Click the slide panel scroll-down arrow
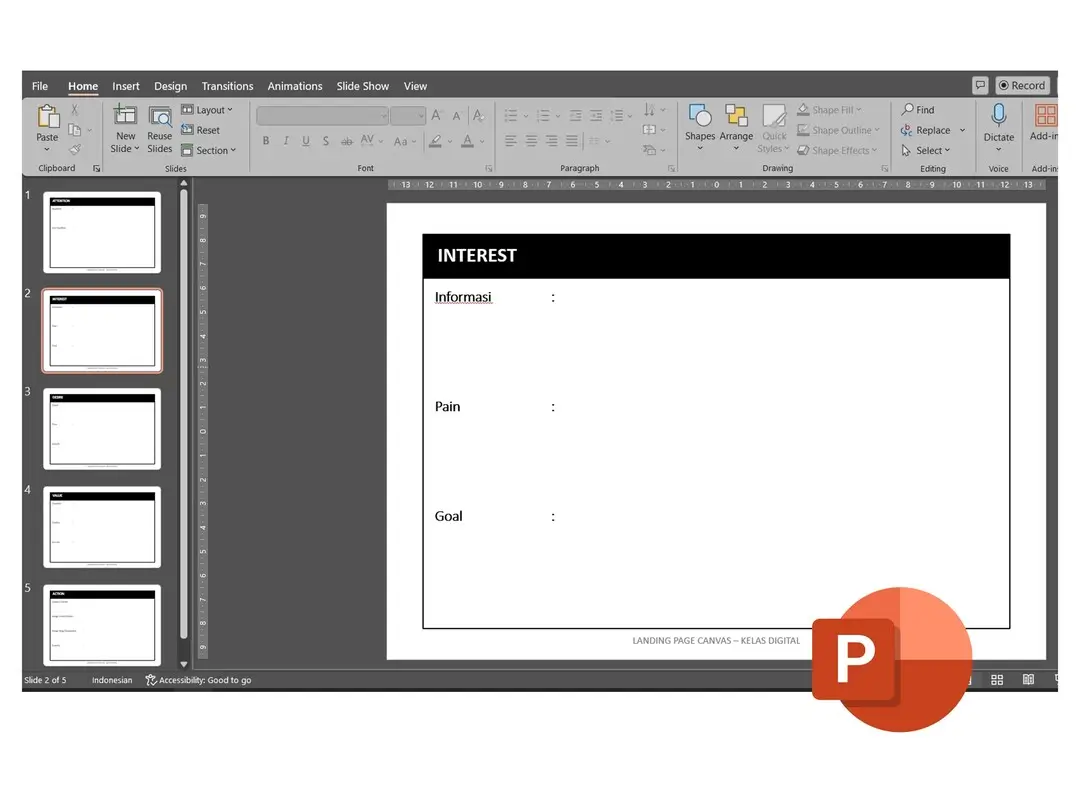 click(x=184, y=665)
